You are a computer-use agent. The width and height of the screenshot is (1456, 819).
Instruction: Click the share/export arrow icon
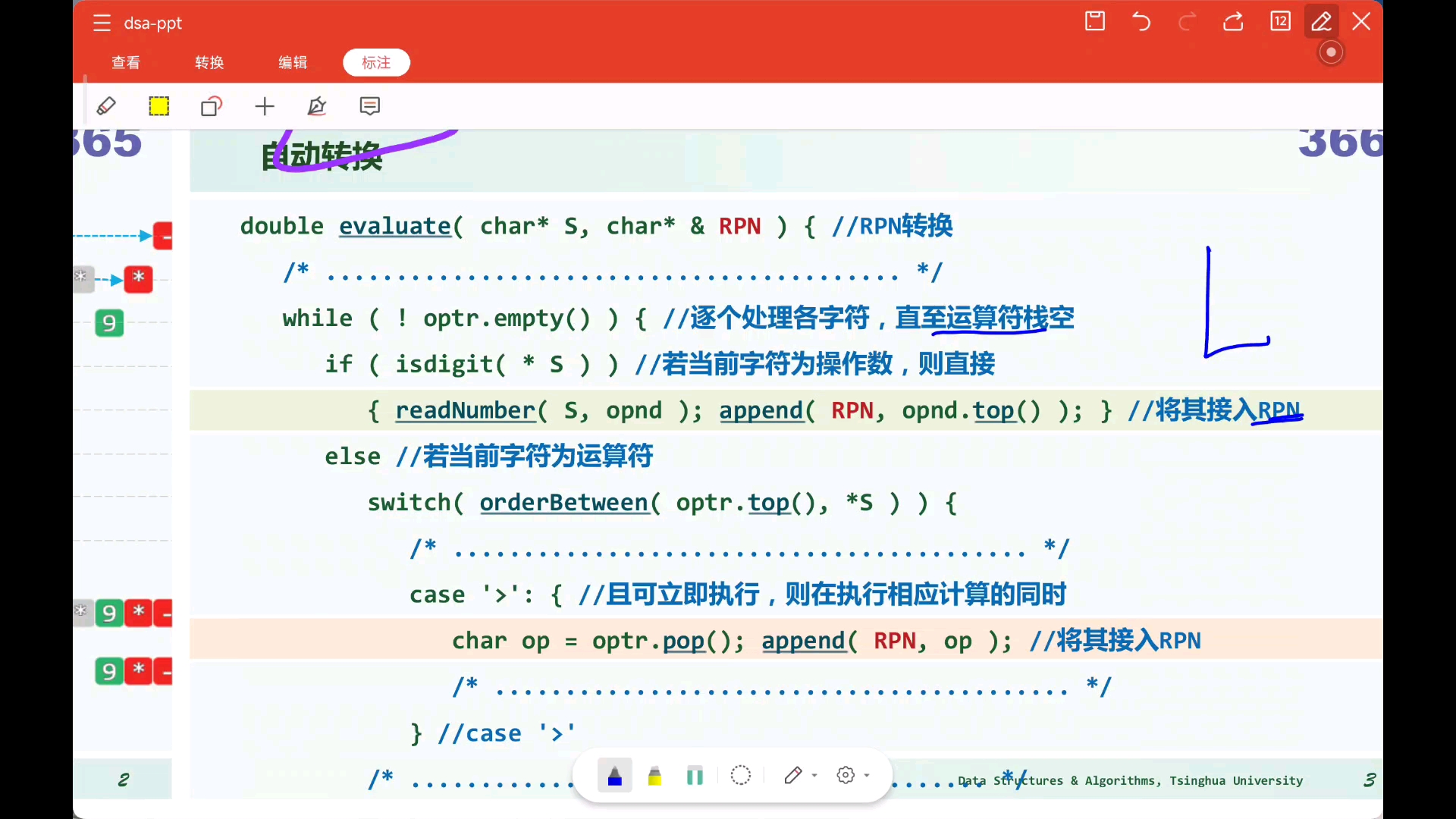coord(1233,21)
